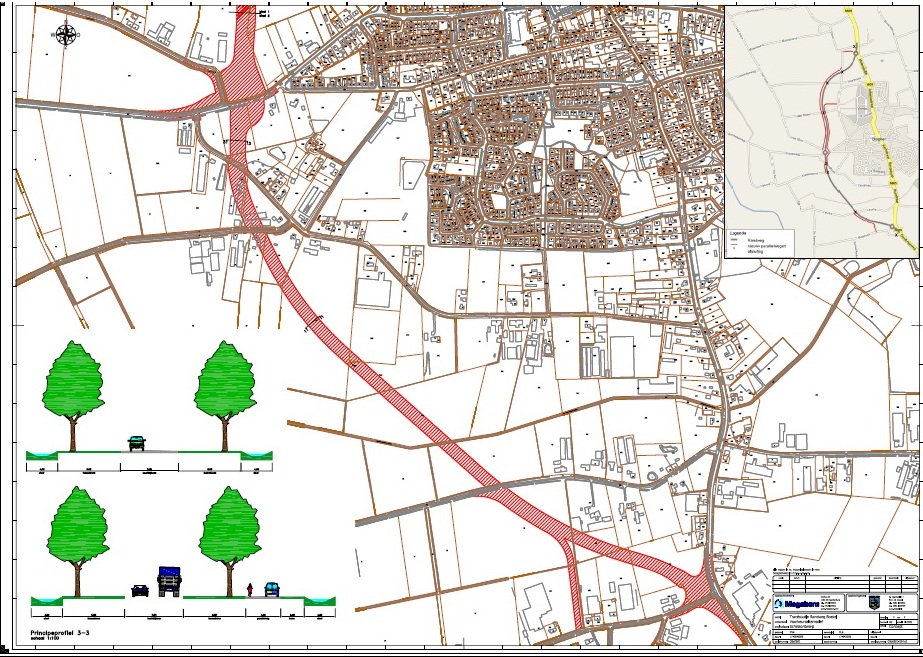The width and height of the screenshot is (923, 657).
Task: Click the red cyclist in the lower profile
Action: tap(248, 587)
